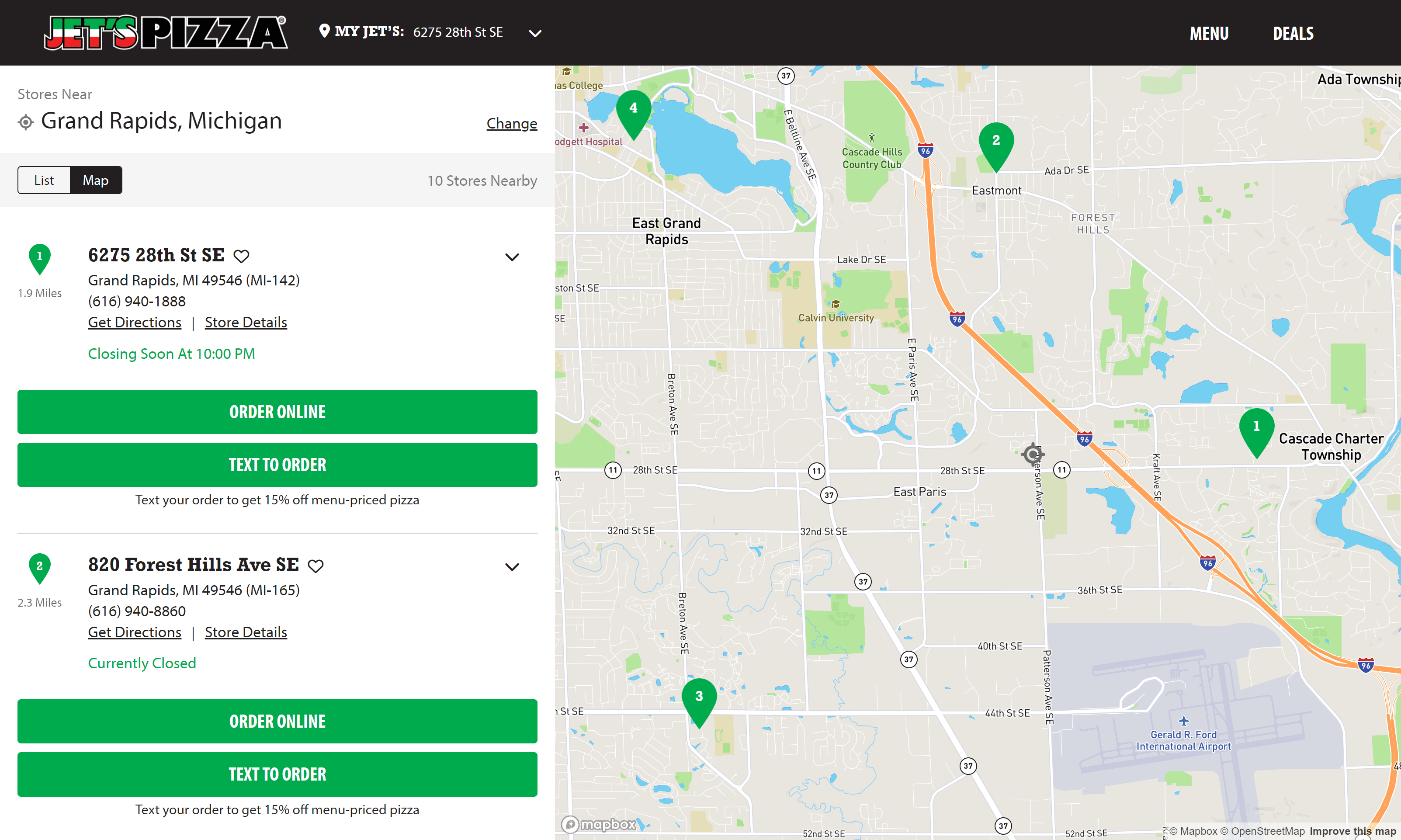This screenshot has height=840, width=1401.
Task: Click the Gerald R. Ford International Airport label
Action: (1183, 740)
